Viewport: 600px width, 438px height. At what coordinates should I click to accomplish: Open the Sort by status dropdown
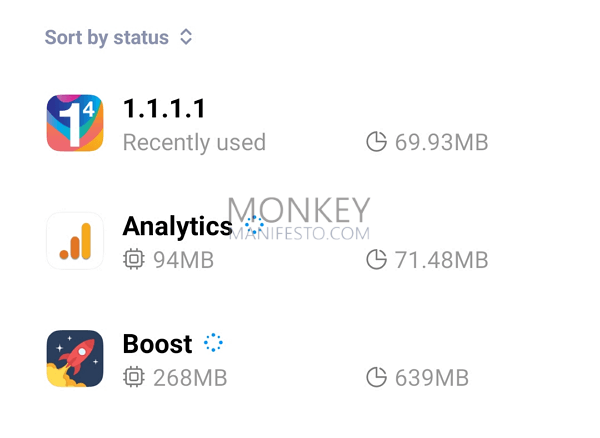pos(119,37)
